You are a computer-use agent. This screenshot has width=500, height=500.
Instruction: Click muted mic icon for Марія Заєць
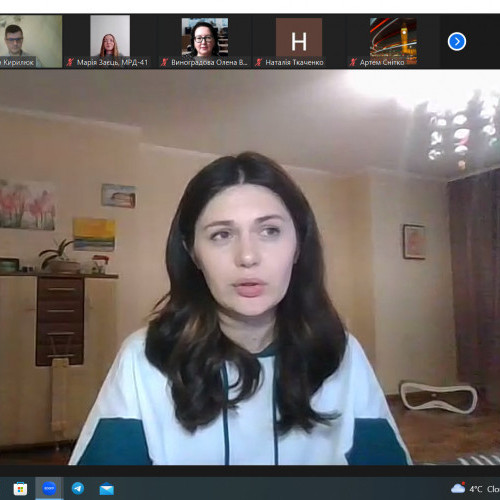(70, 62)
